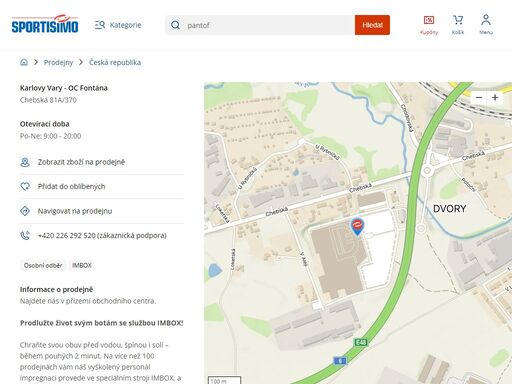Open the Česká republika breadcrumb link

coord(115,62)
